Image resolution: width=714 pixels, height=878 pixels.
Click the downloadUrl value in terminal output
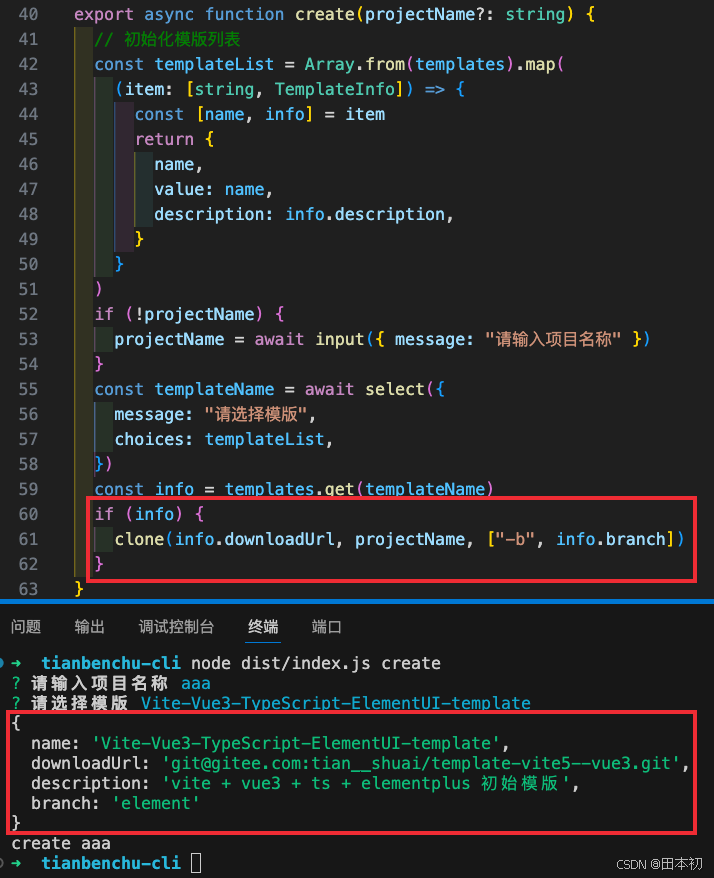(x=421, y=763)
